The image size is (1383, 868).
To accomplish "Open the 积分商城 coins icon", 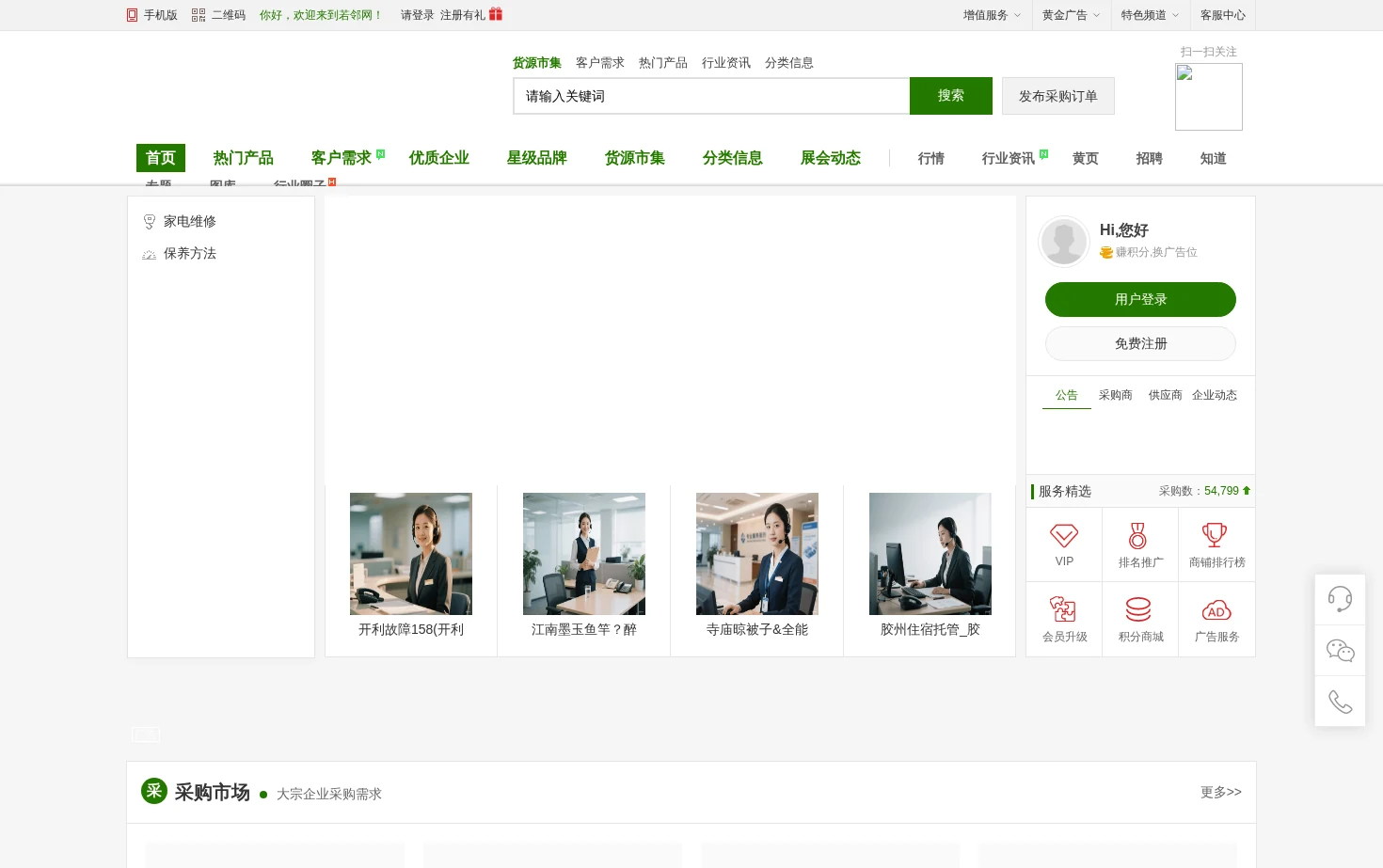I will point(1138,609).
